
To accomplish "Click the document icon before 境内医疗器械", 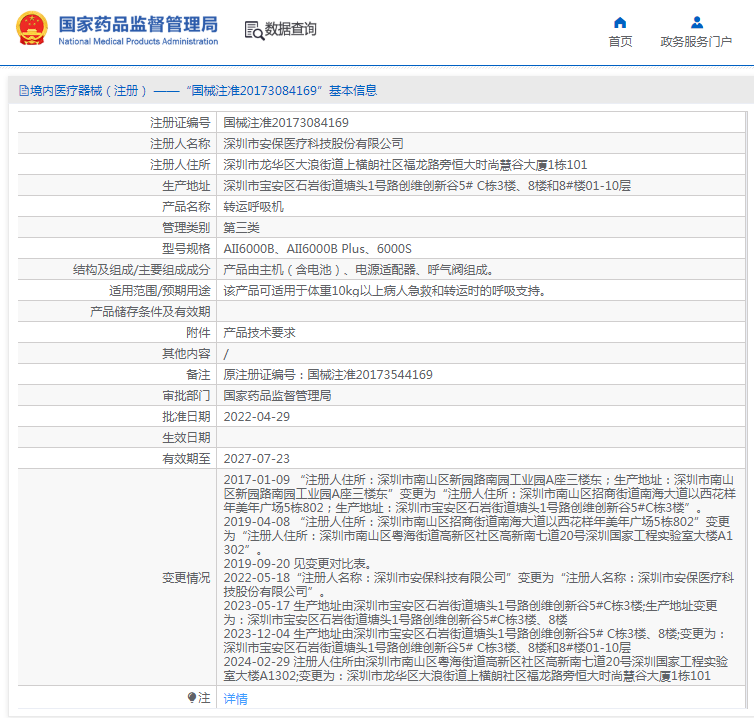I will pyautogui.click(x=24, y=91).
